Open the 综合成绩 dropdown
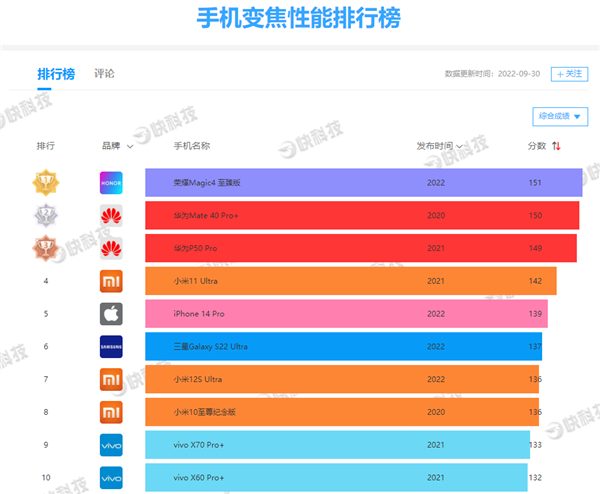 (560, 116)
